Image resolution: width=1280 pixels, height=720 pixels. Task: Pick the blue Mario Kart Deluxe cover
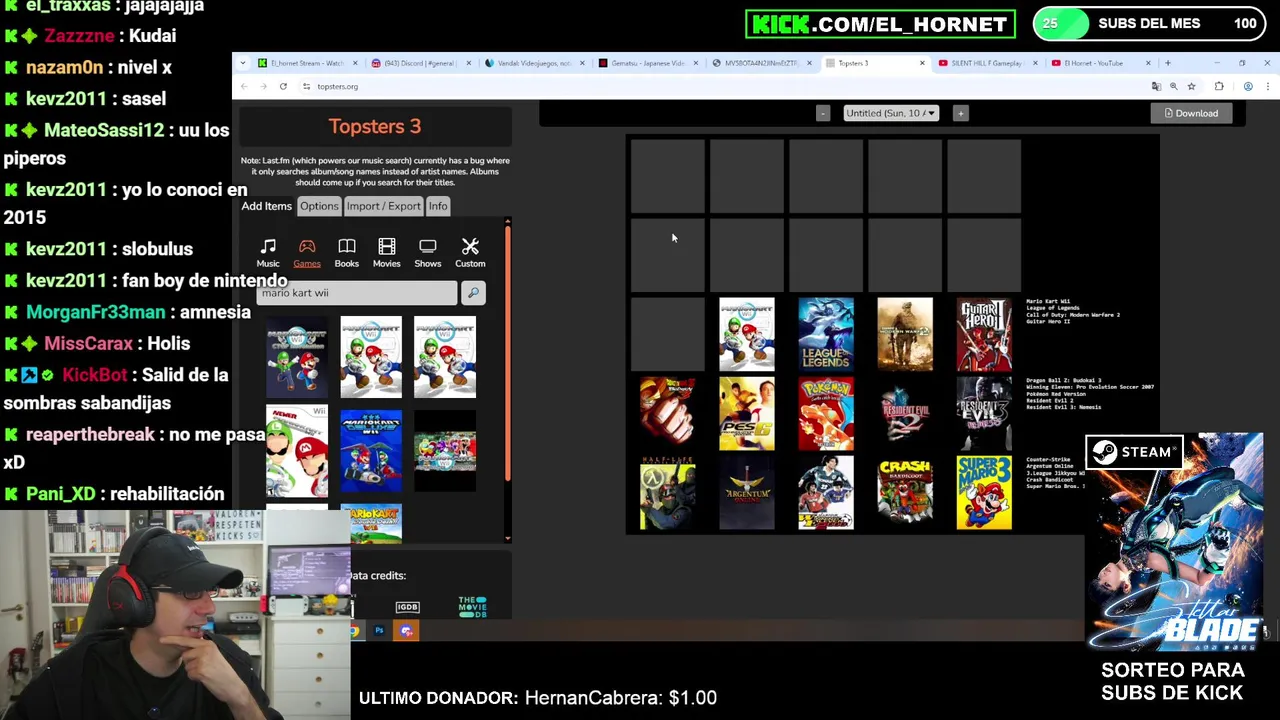point(371,450)
